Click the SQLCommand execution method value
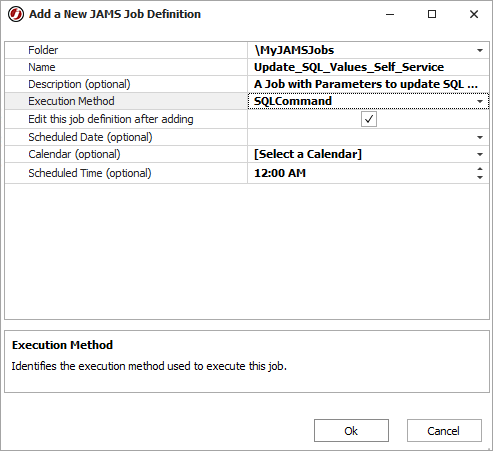 point(293,101)
